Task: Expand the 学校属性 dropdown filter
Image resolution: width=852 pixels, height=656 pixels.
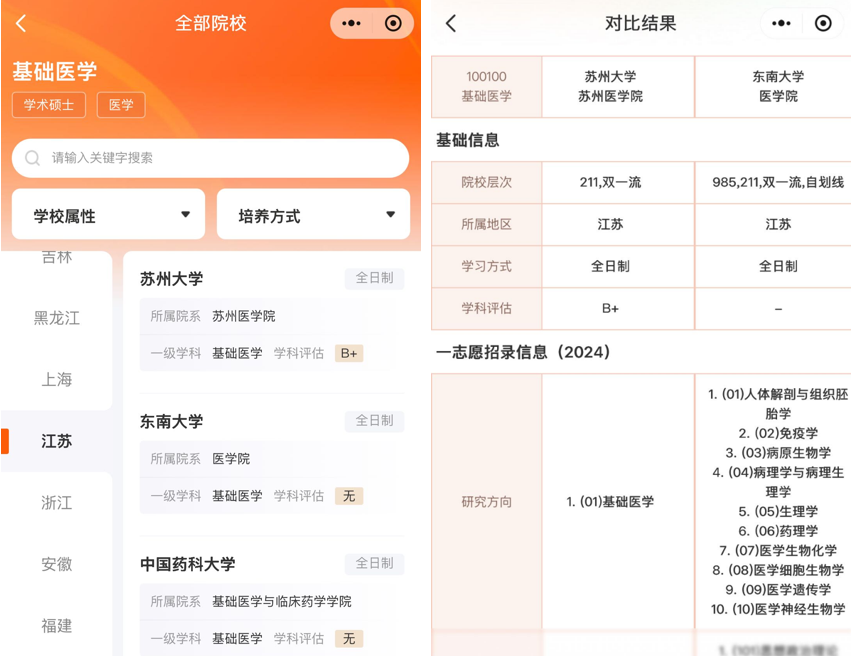Action: click(108, 215)
